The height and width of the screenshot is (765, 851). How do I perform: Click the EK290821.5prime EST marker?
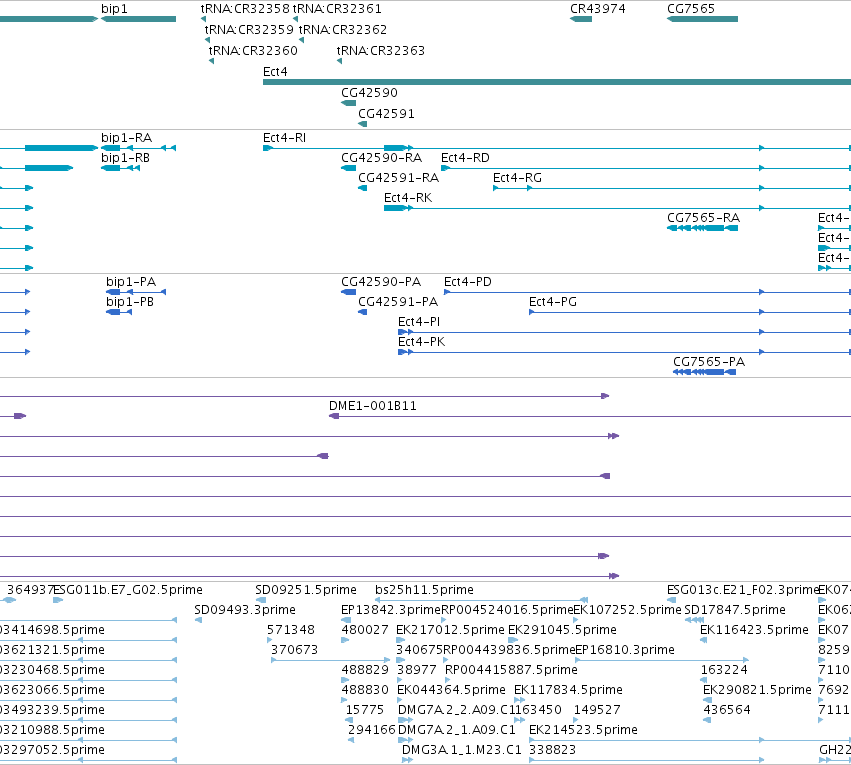coord(707,700)
